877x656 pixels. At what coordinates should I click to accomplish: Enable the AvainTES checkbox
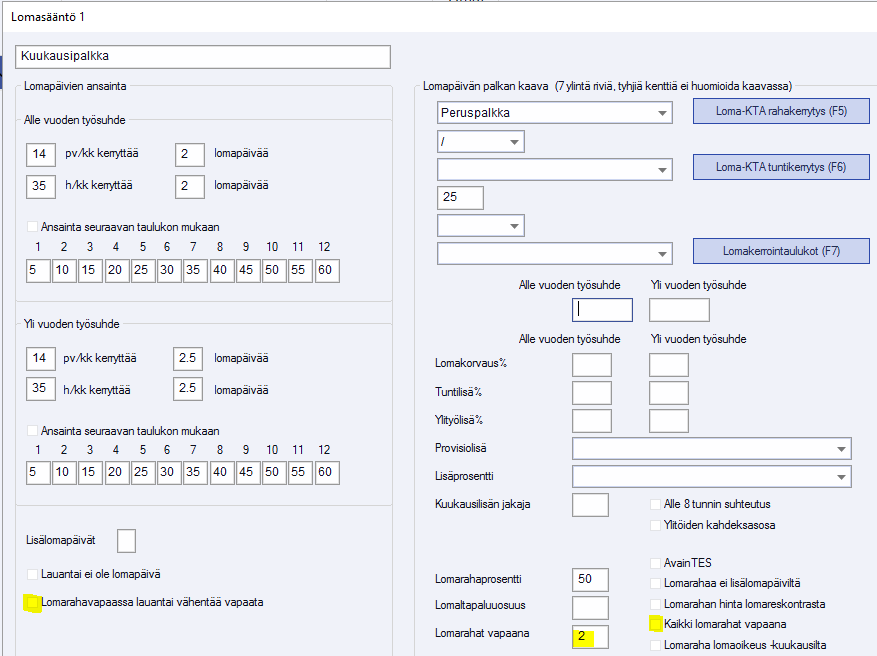coord(656,563)
